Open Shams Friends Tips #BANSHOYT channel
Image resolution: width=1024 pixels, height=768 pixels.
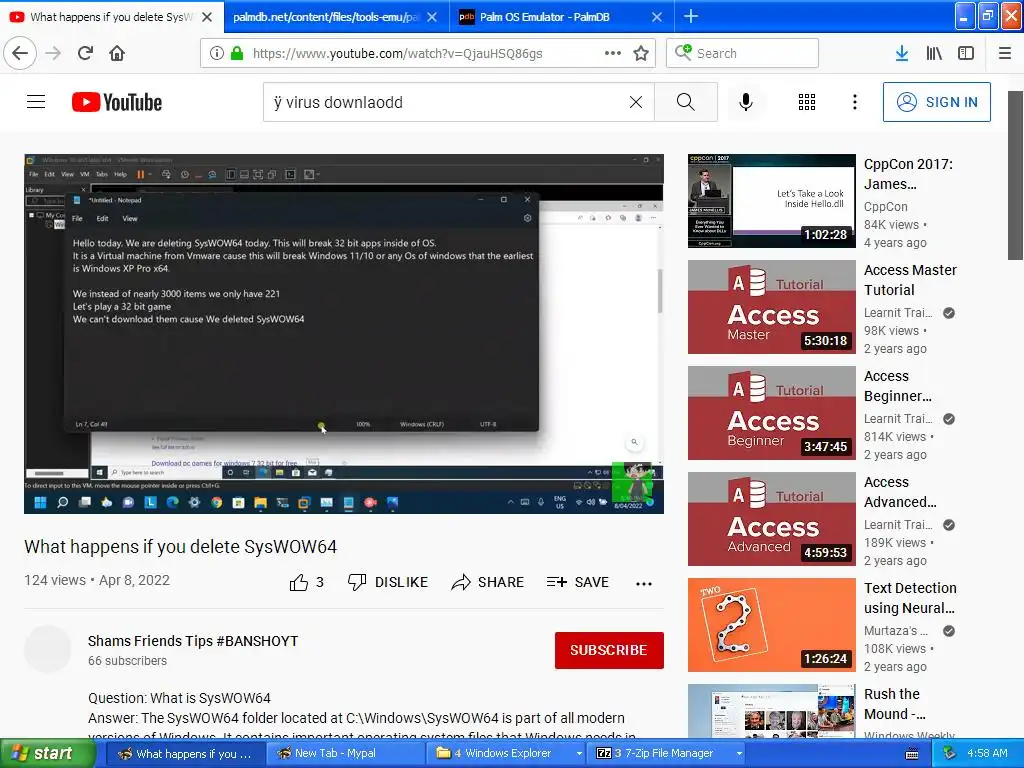193,641
